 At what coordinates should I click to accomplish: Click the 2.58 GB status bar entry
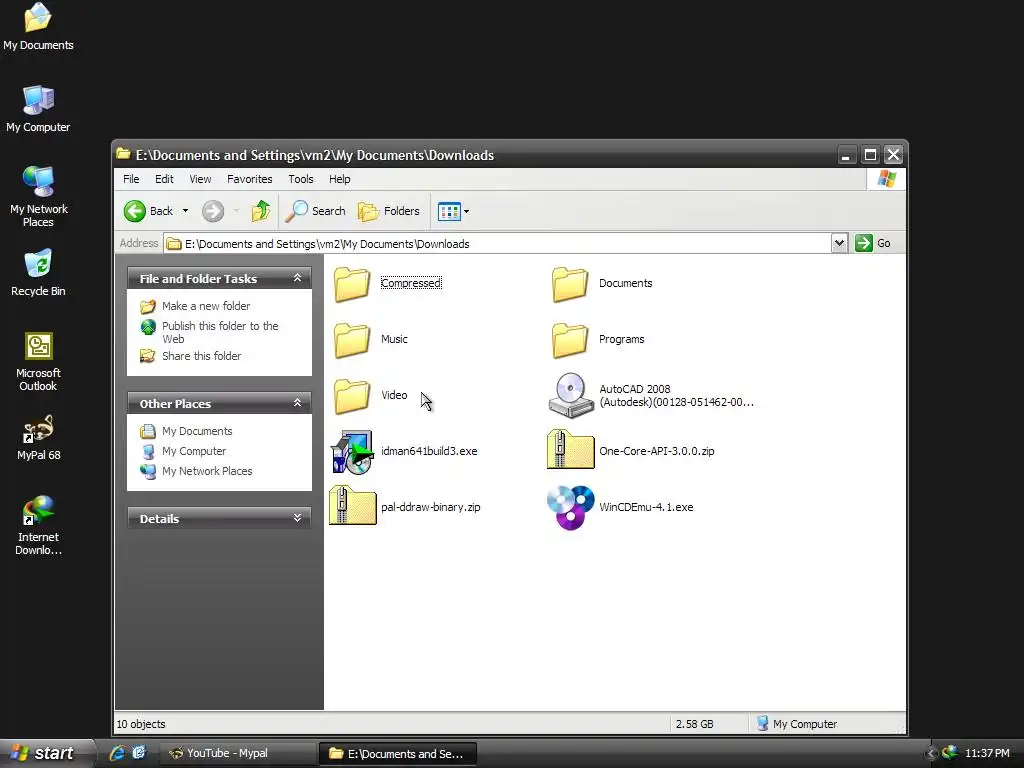(x=694, y=724)
